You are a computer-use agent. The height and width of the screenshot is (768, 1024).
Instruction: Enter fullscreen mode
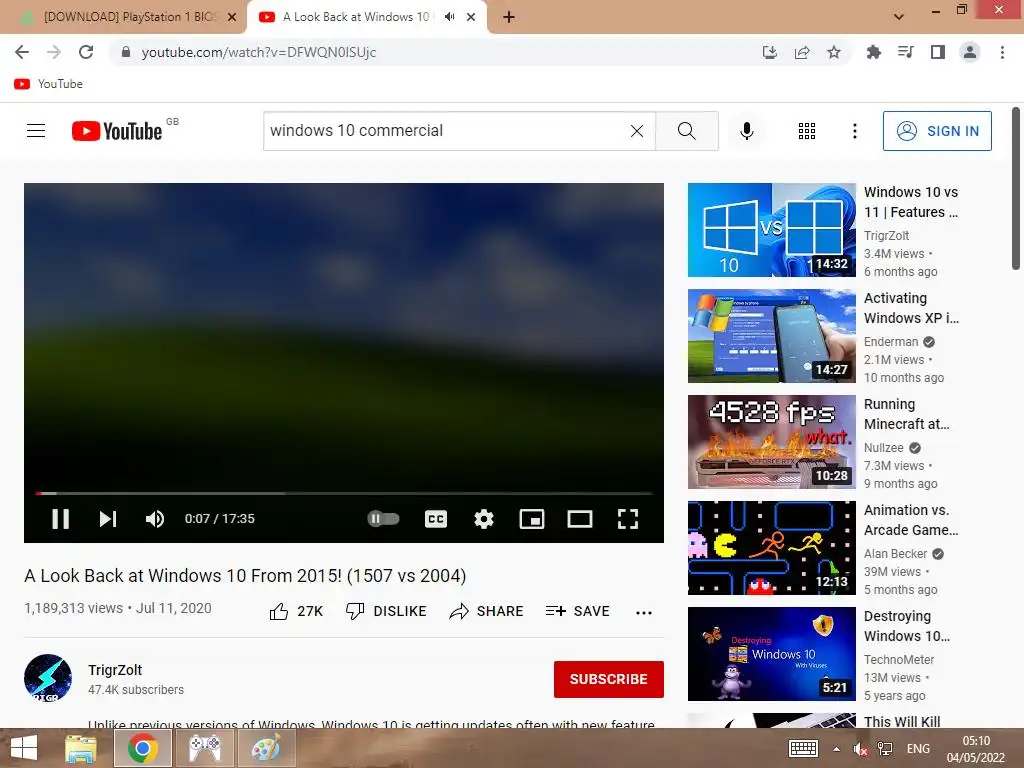coord(628,519)
